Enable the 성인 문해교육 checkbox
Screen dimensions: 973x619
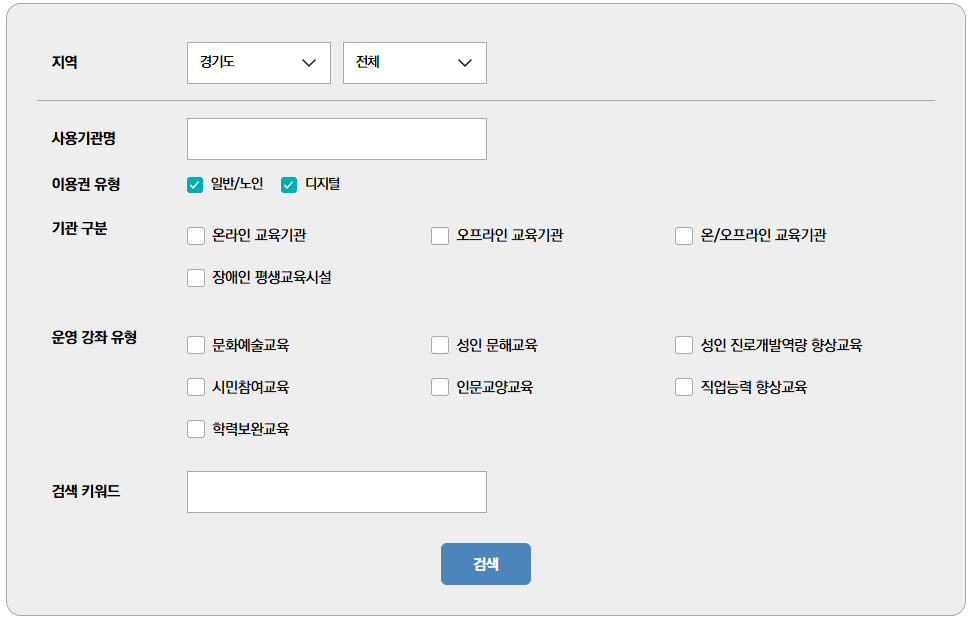tap(440, 345)
